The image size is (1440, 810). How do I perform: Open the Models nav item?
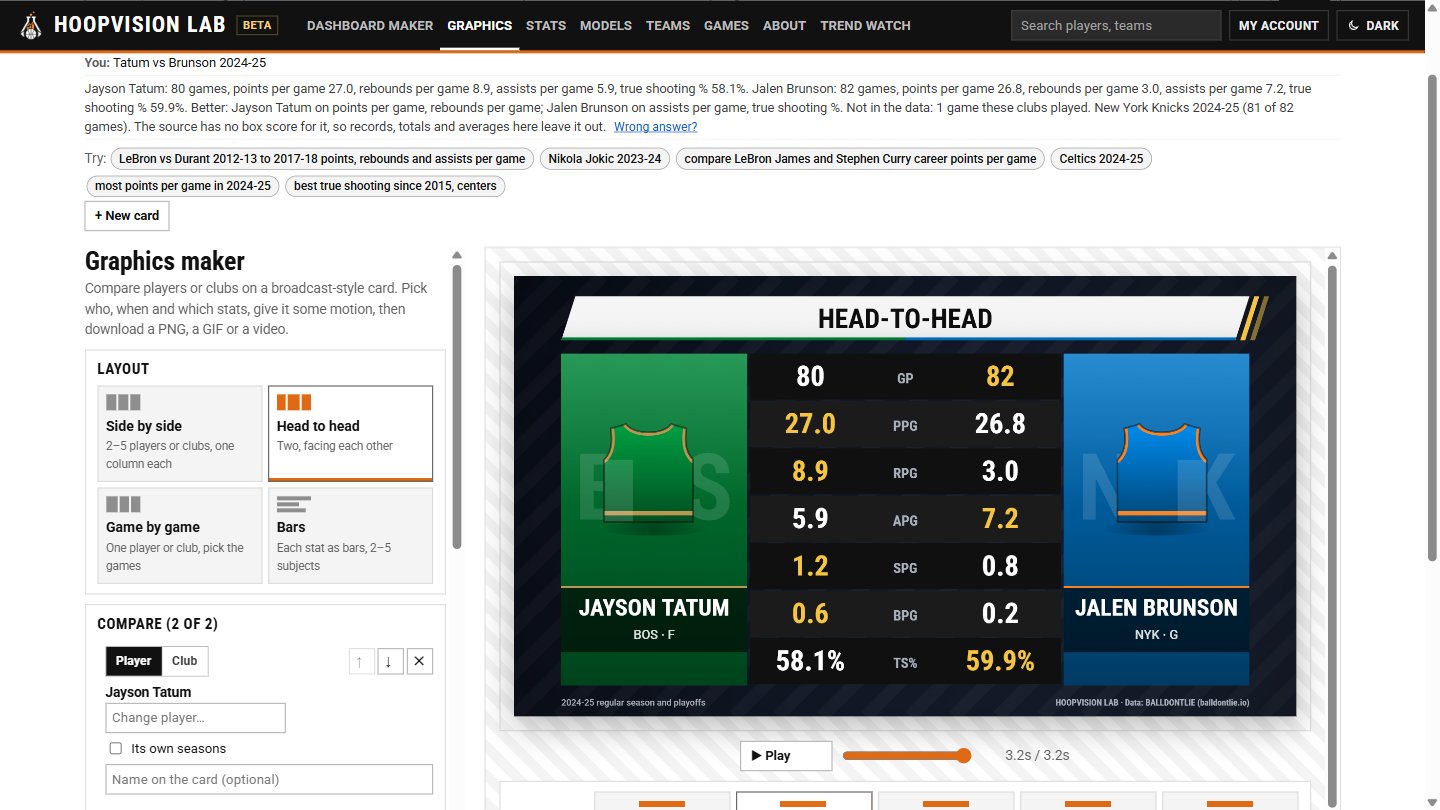tap(606, 25)
